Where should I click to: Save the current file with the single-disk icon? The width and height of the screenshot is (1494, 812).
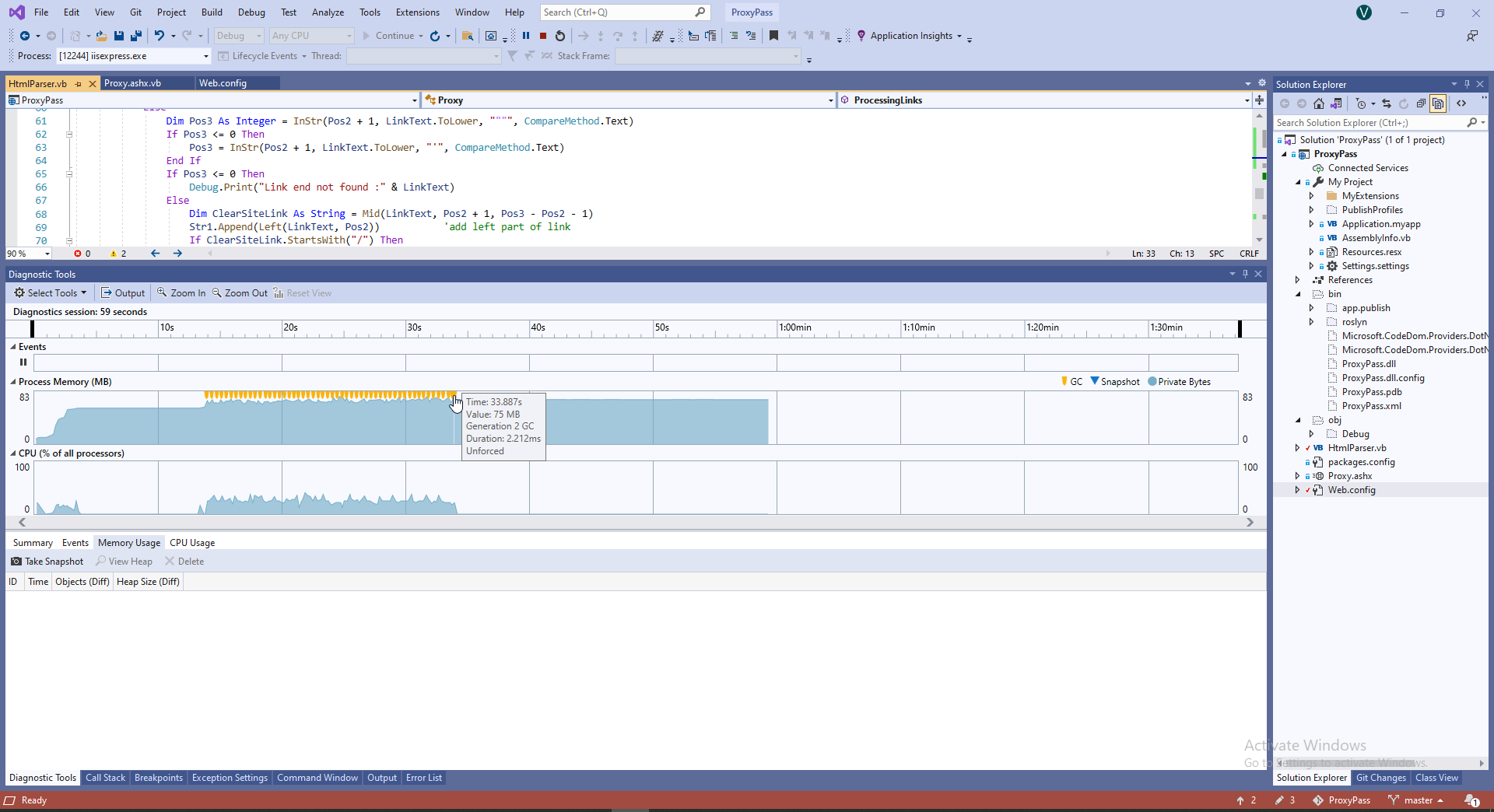(119, 36)
